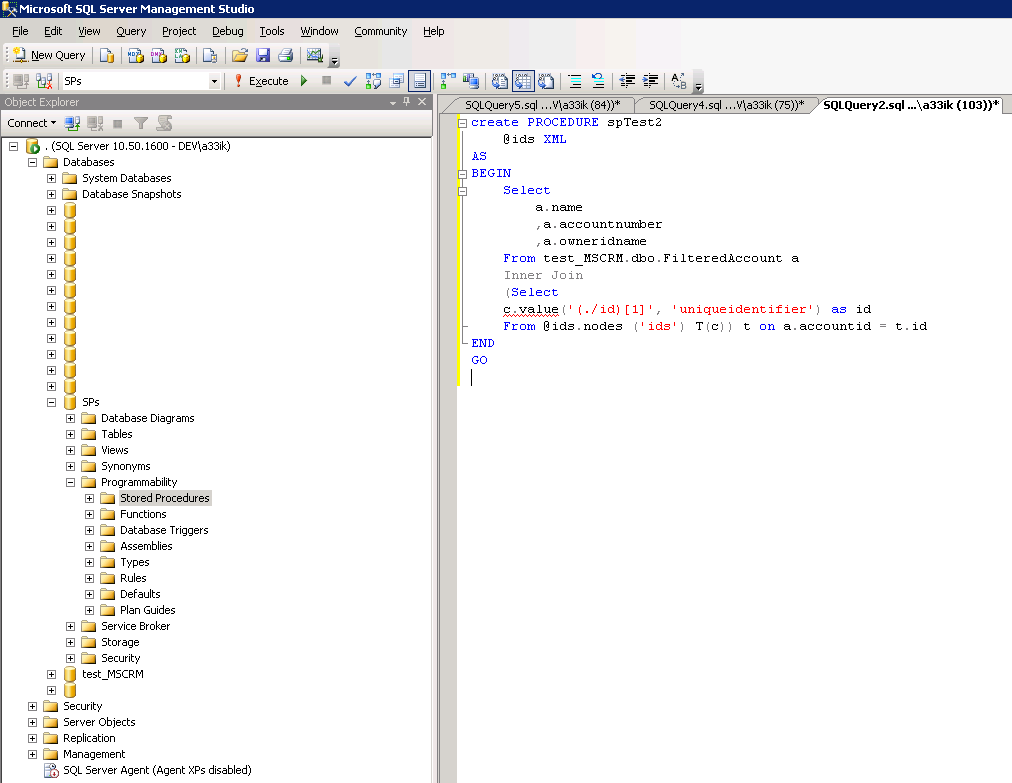
Task: Click the Object Explorer script icon
Action: 164,123
